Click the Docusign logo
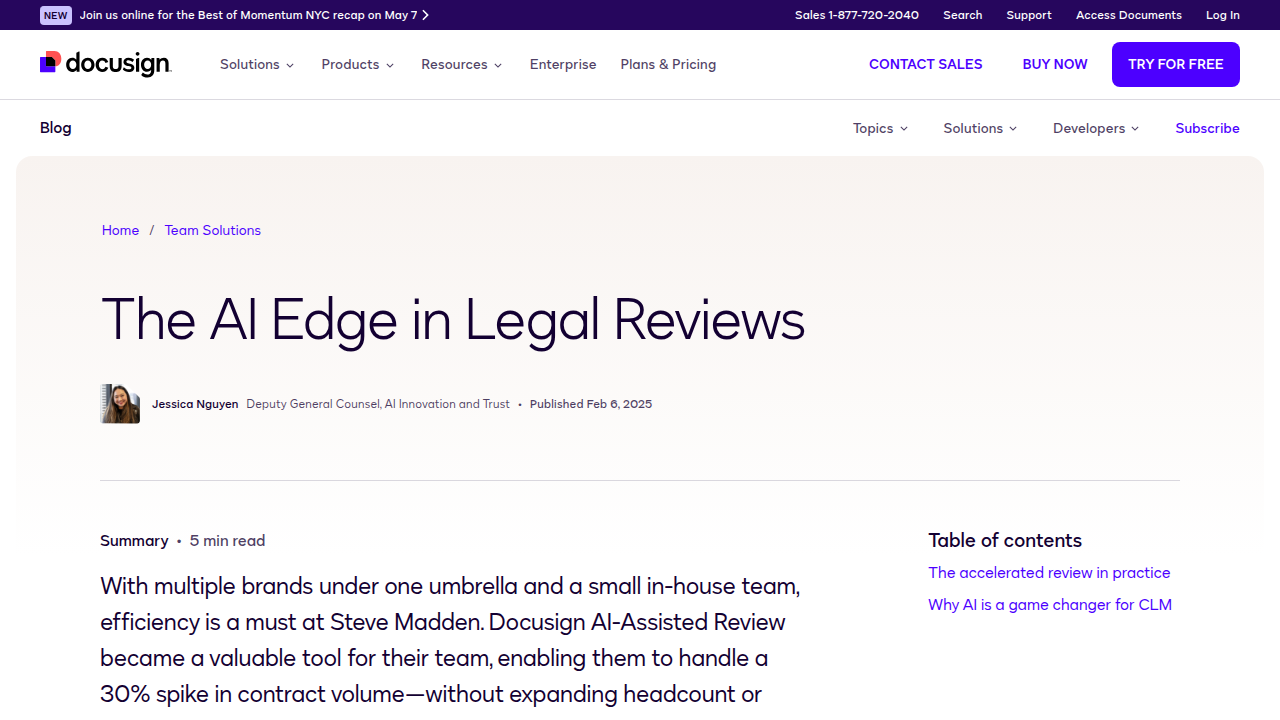The height and width of the screenshot is (720, 1280). click(x=105, y=64)
